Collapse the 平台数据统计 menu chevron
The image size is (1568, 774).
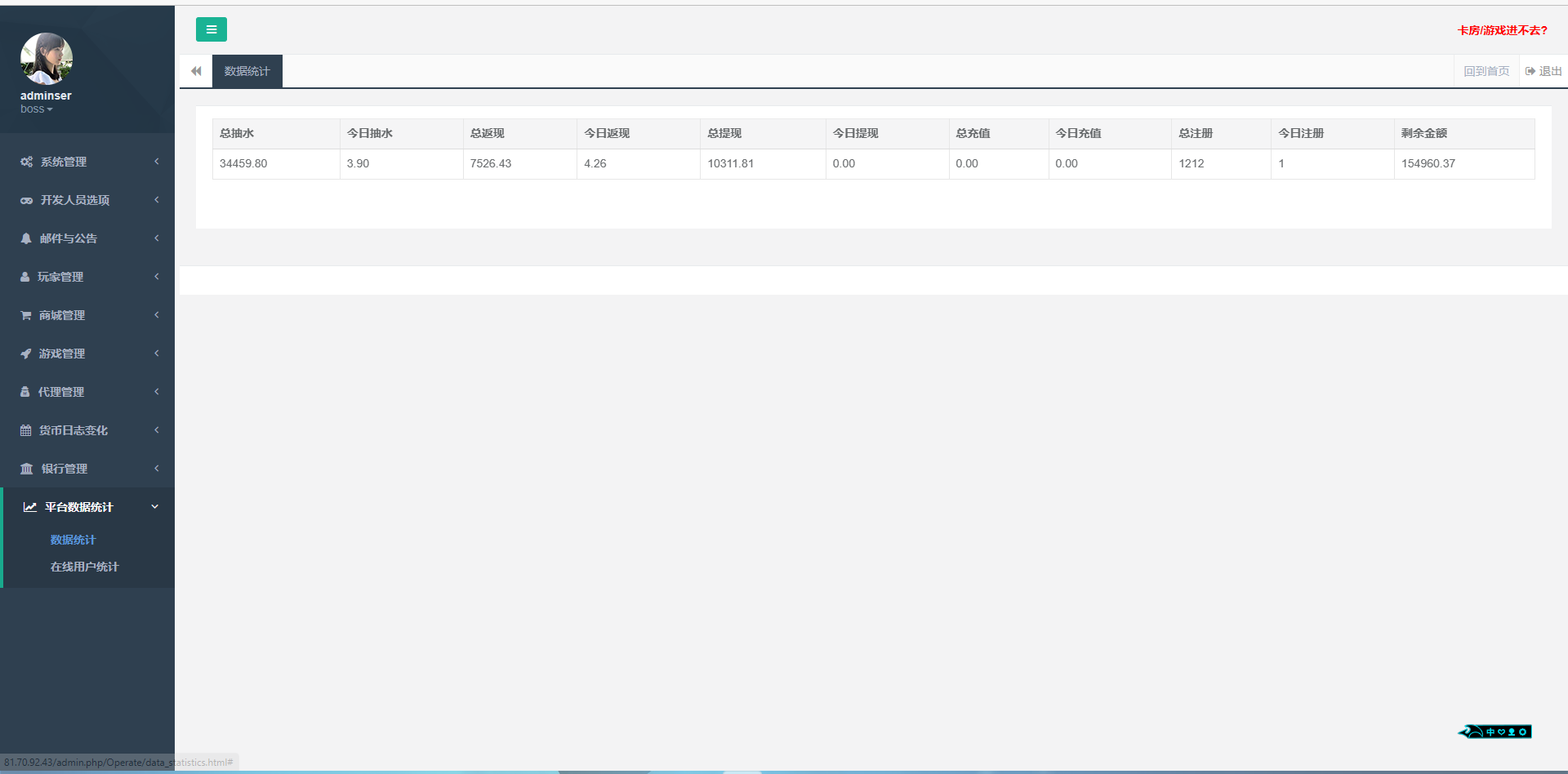pyautogui.click(x=155, y=507)
